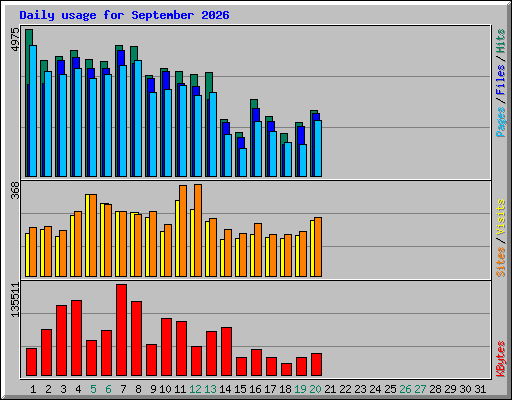Click green weekend day 6 label

[108, 389]
